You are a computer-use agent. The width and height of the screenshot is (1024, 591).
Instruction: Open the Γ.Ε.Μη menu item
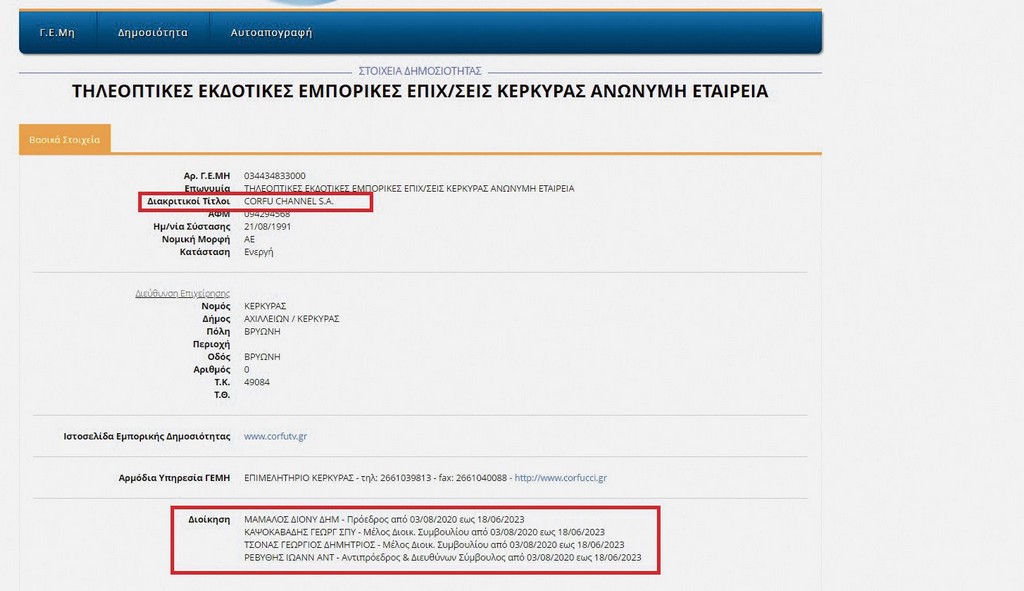[57, 33]
